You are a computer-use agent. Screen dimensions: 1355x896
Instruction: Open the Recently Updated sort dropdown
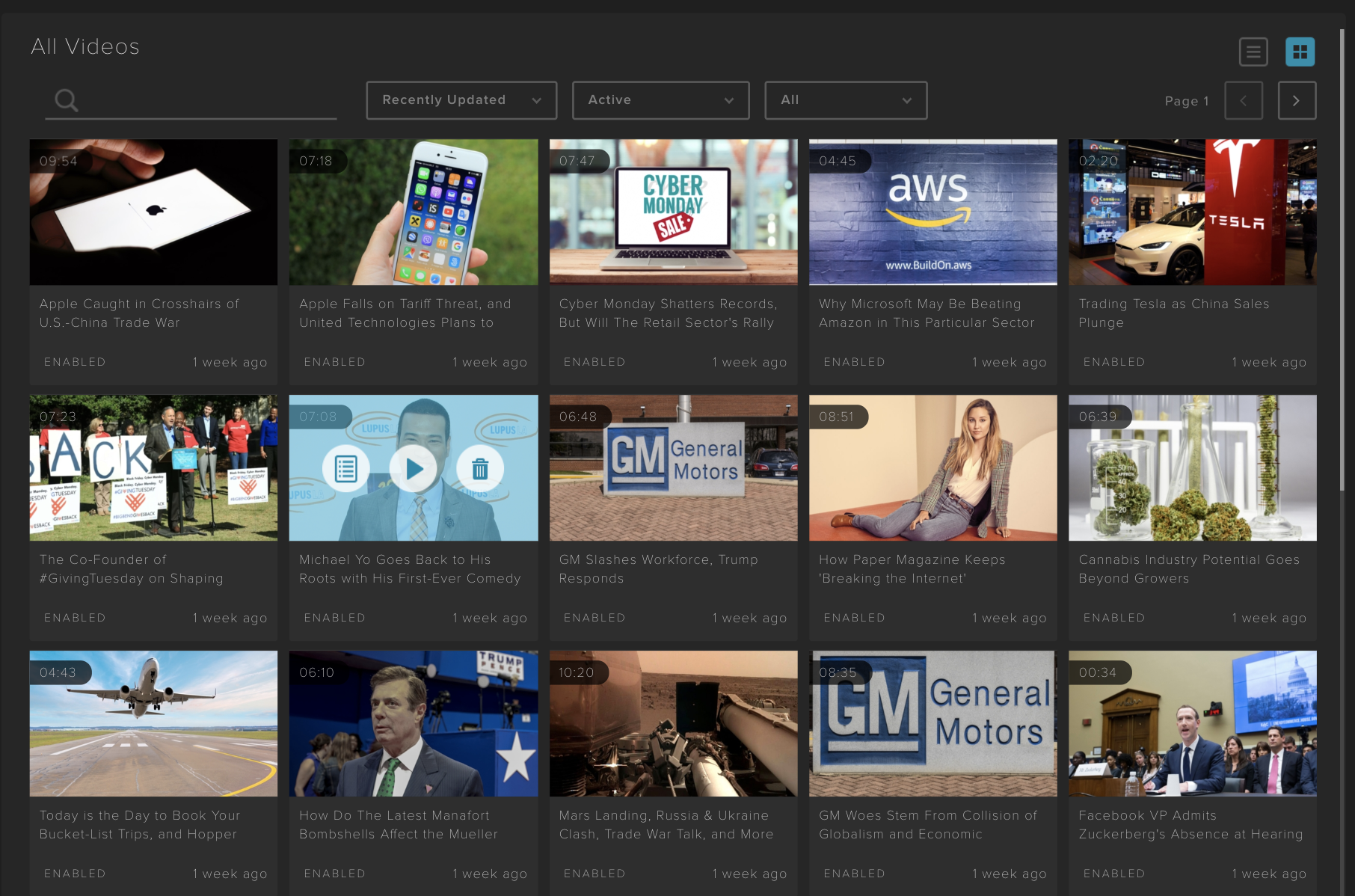point(461,100)
